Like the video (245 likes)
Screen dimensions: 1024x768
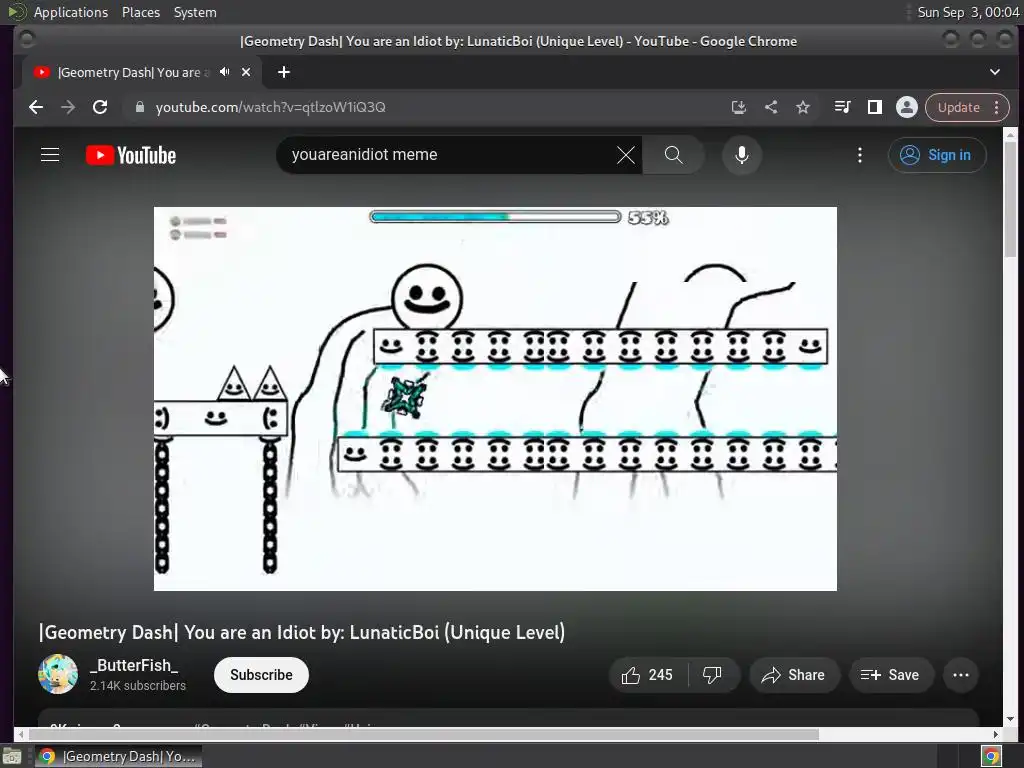click(647, 675)
